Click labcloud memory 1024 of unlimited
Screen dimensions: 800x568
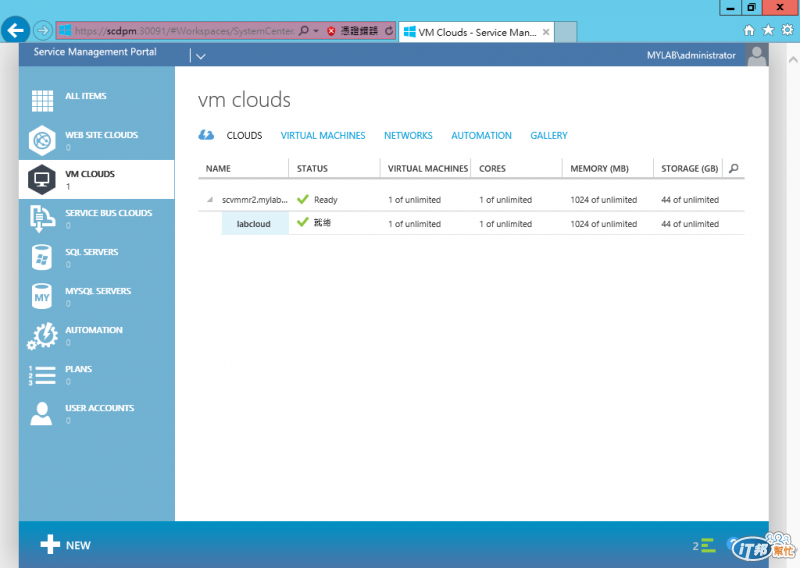coord(604,224)
